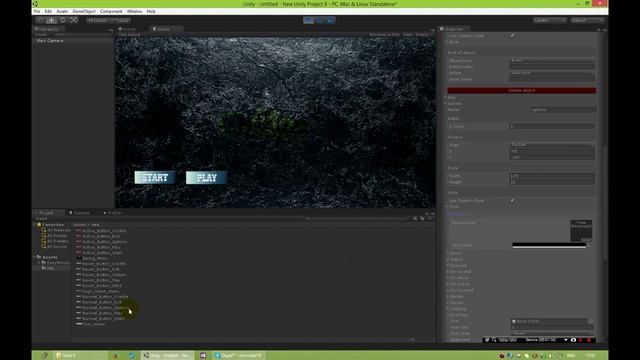Select the Scale tool in the toolbar
This screenshot has width=640, height=360.
(73, 20)
